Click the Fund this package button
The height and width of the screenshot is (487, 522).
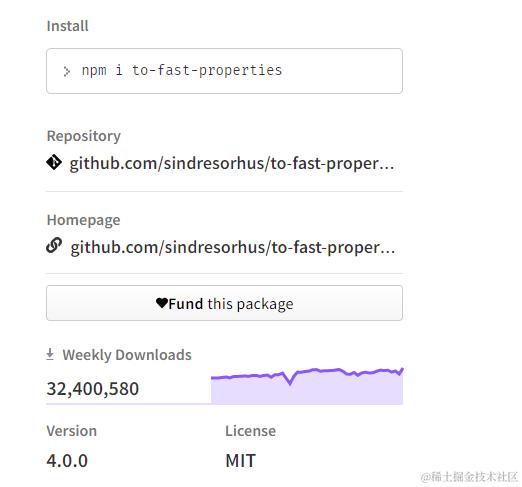[x=224, y=303]
